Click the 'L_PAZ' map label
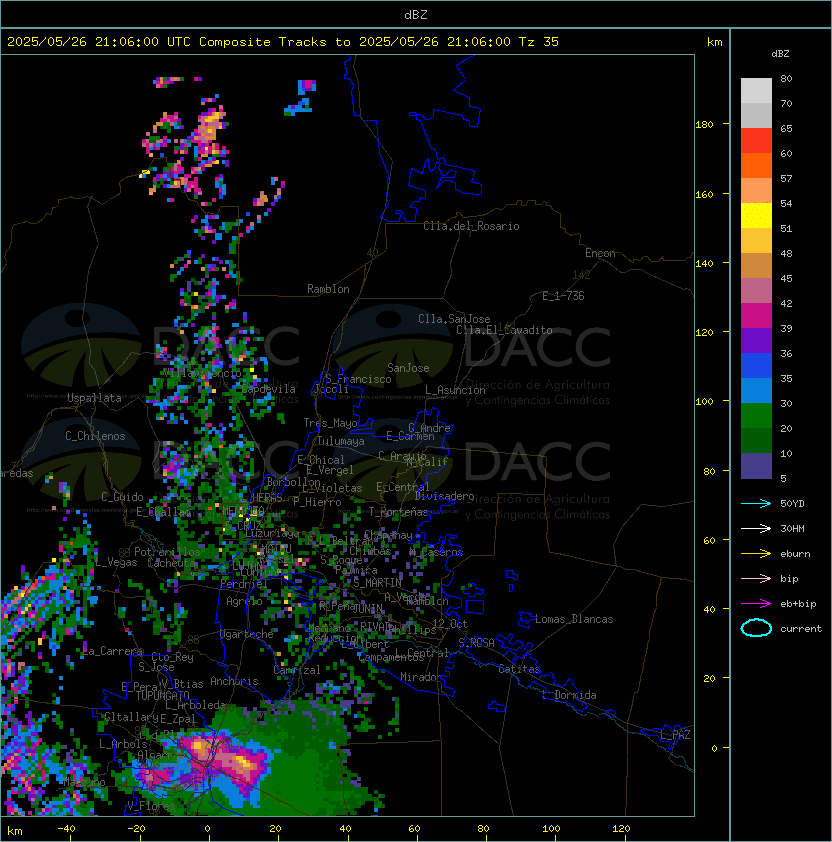Viewport: 832px width, 842px height. [675, 735]
